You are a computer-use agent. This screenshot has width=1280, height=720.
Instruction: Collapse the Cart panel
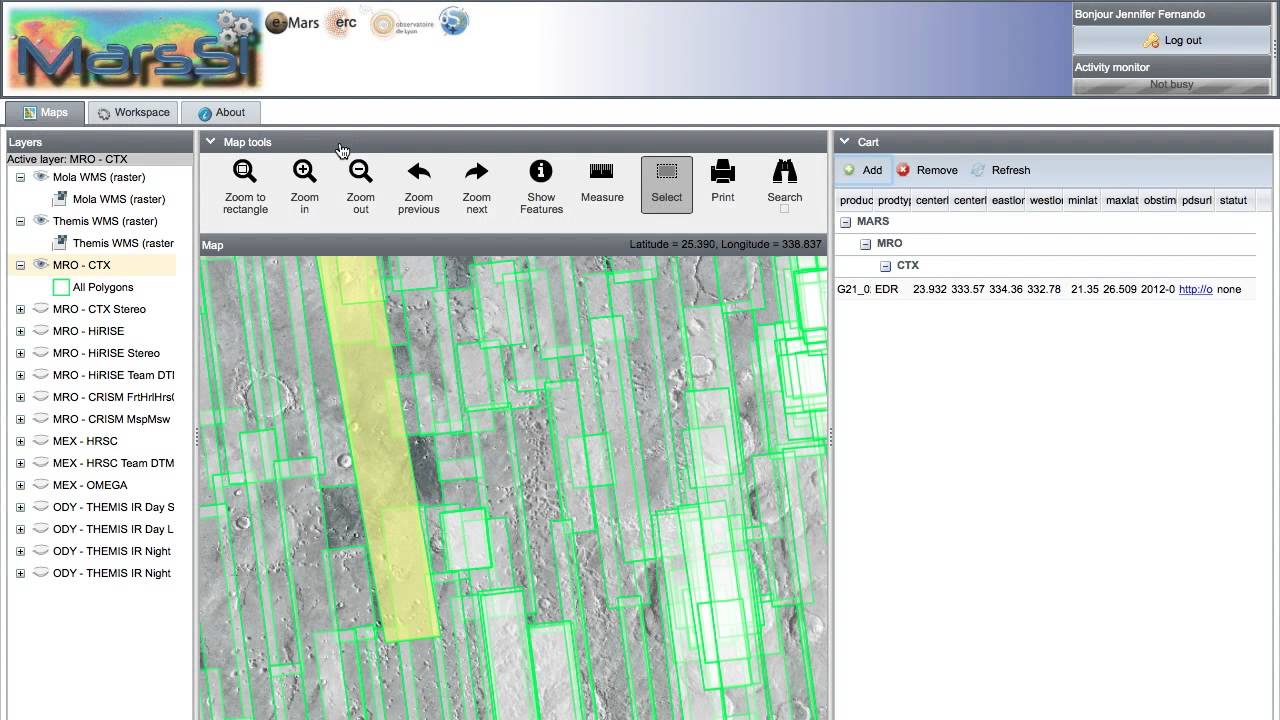844,142
